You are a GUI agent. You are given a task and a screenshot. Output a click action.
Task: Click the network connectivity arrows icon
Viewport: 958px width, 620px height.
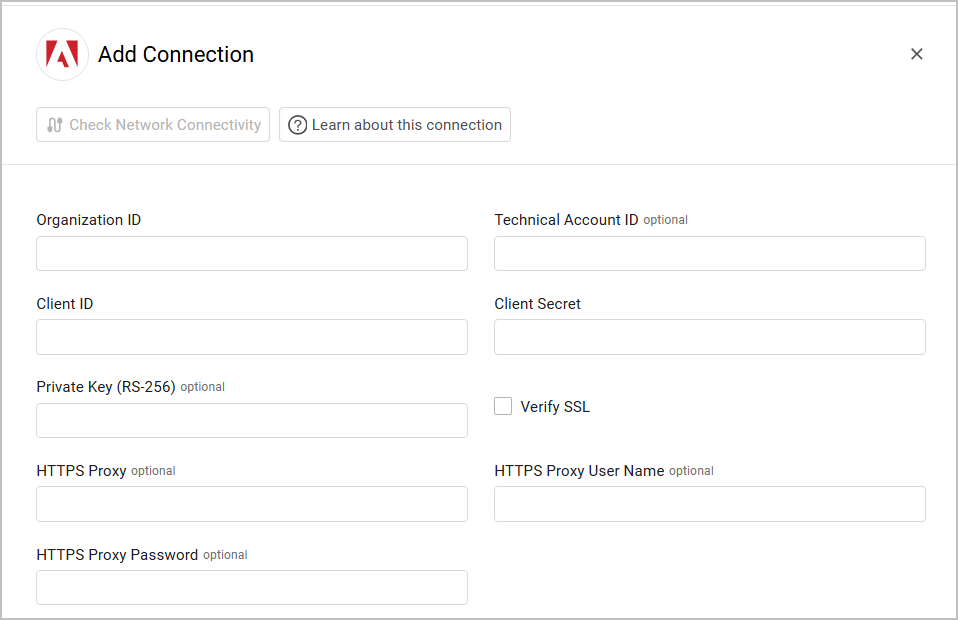[x=55, y=125]
